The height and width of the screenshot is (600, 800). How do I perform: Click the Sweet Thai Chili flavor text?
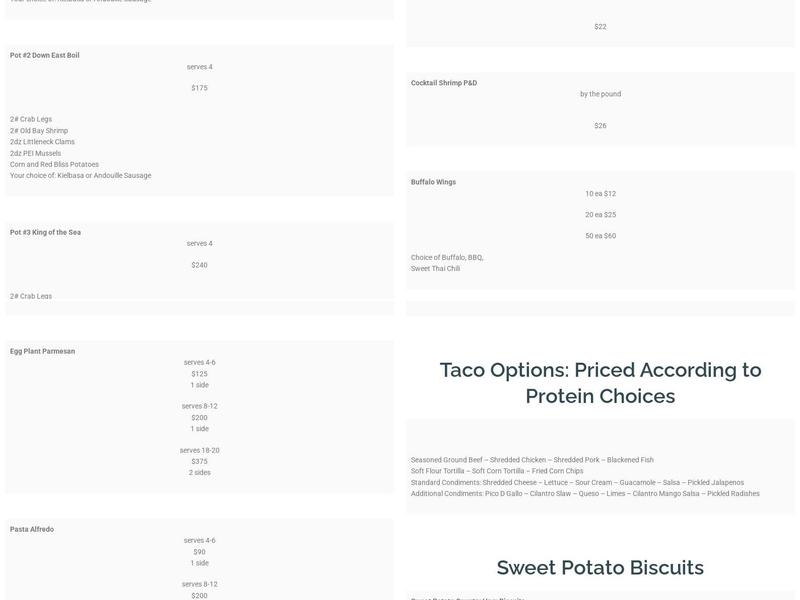[435, 269]
